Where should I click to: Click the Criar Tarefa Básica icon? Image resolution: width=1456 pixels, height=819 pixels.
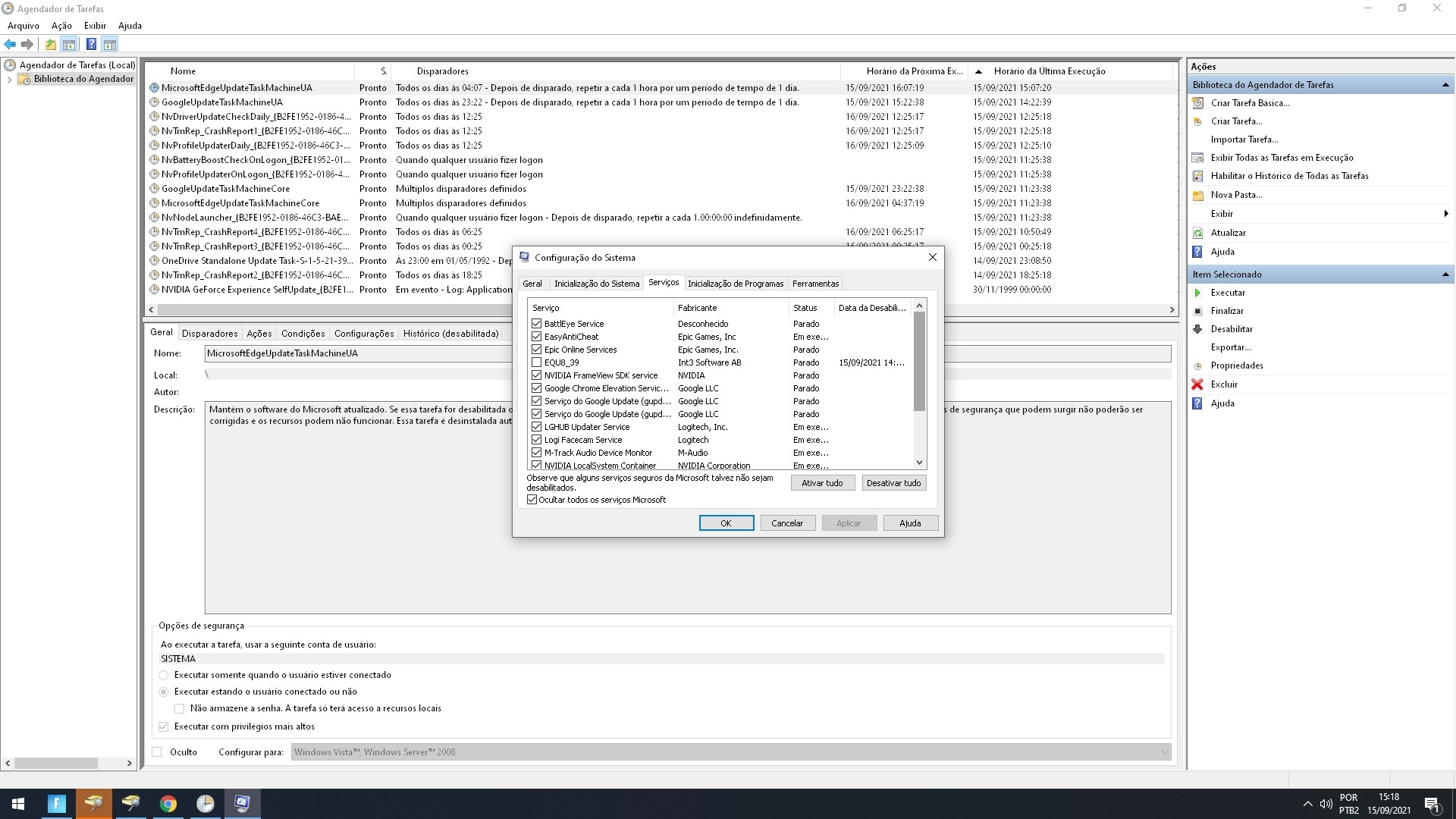[x=1197, y=103]
